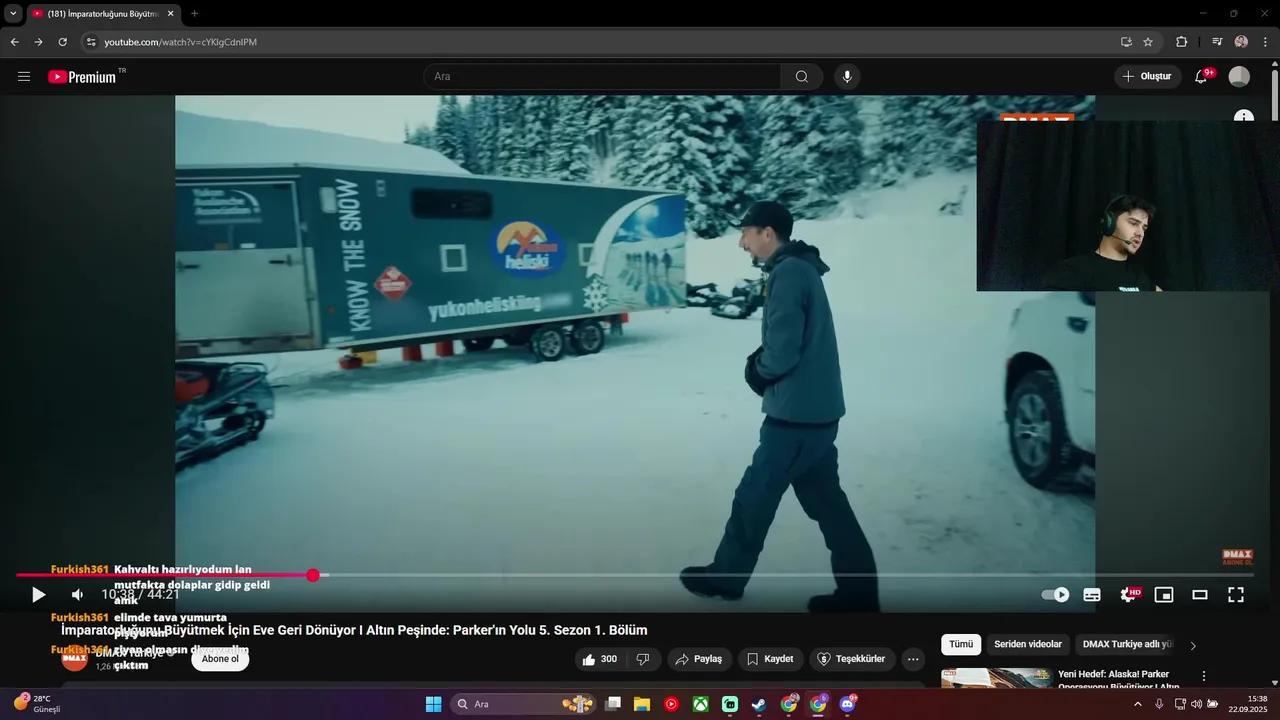Image resolution: width=1280 pixels, height=720 pixels.
Task: Open Chrome three-dot menu
Action: [x=1266, y=42]
